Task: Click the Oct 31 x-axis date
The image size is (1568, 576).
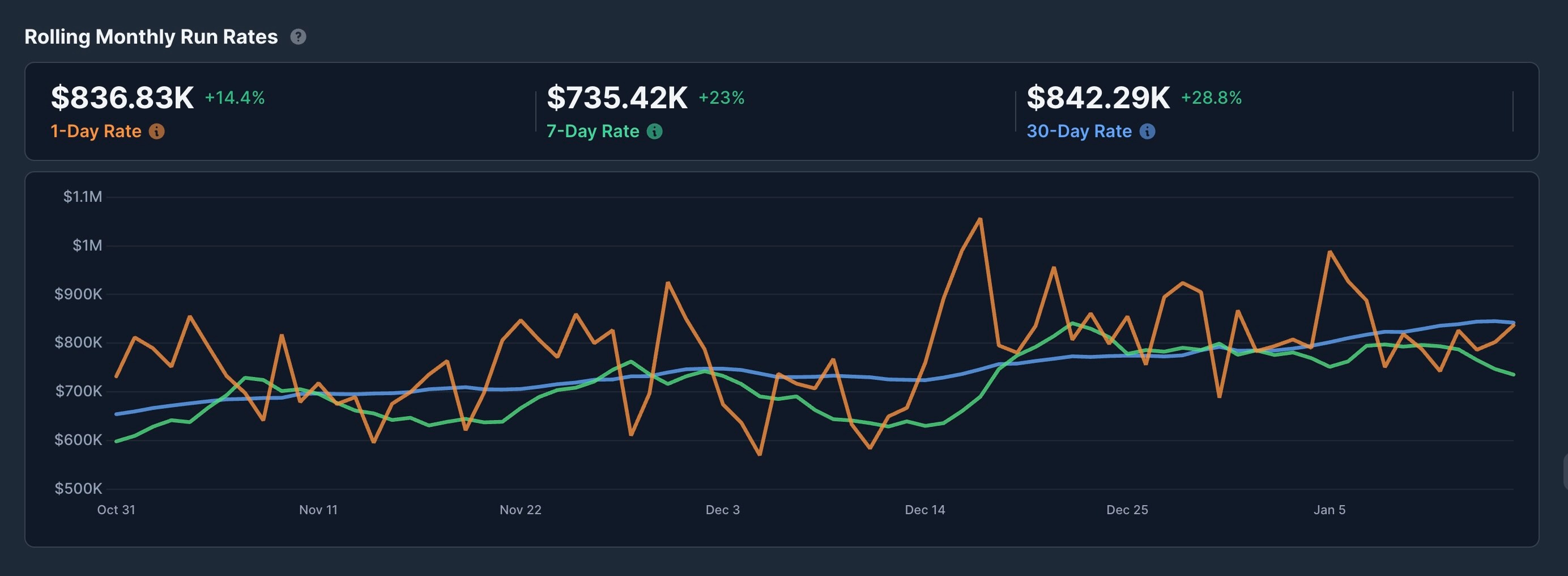Action: [x=116, y=510]
